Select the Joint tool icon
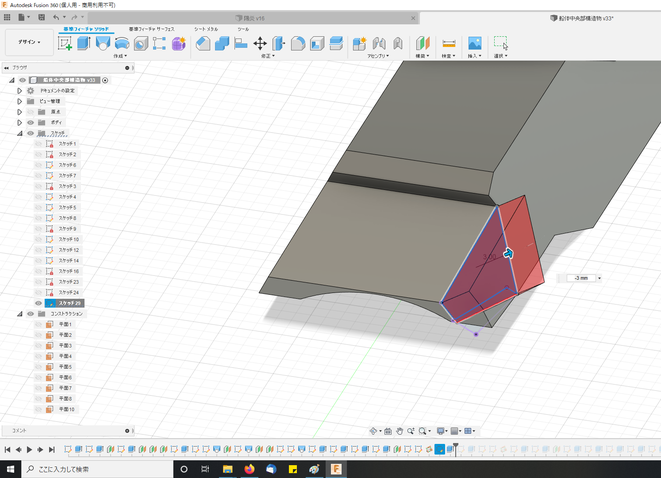661x478 pixels. [x=379, y=43]
